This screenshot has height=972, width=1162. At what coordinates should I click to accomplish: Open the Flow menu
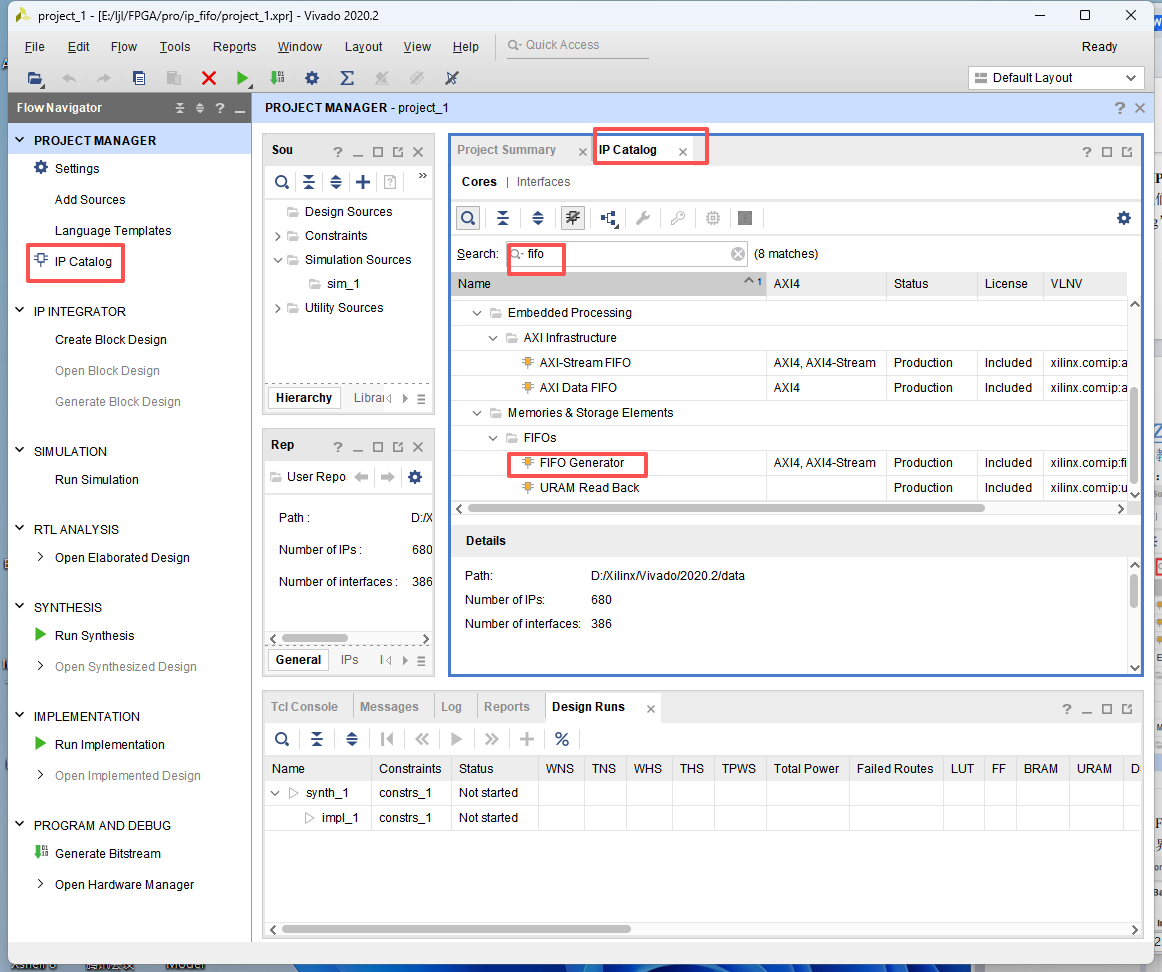pyautogui.click(x=124, y=47)
